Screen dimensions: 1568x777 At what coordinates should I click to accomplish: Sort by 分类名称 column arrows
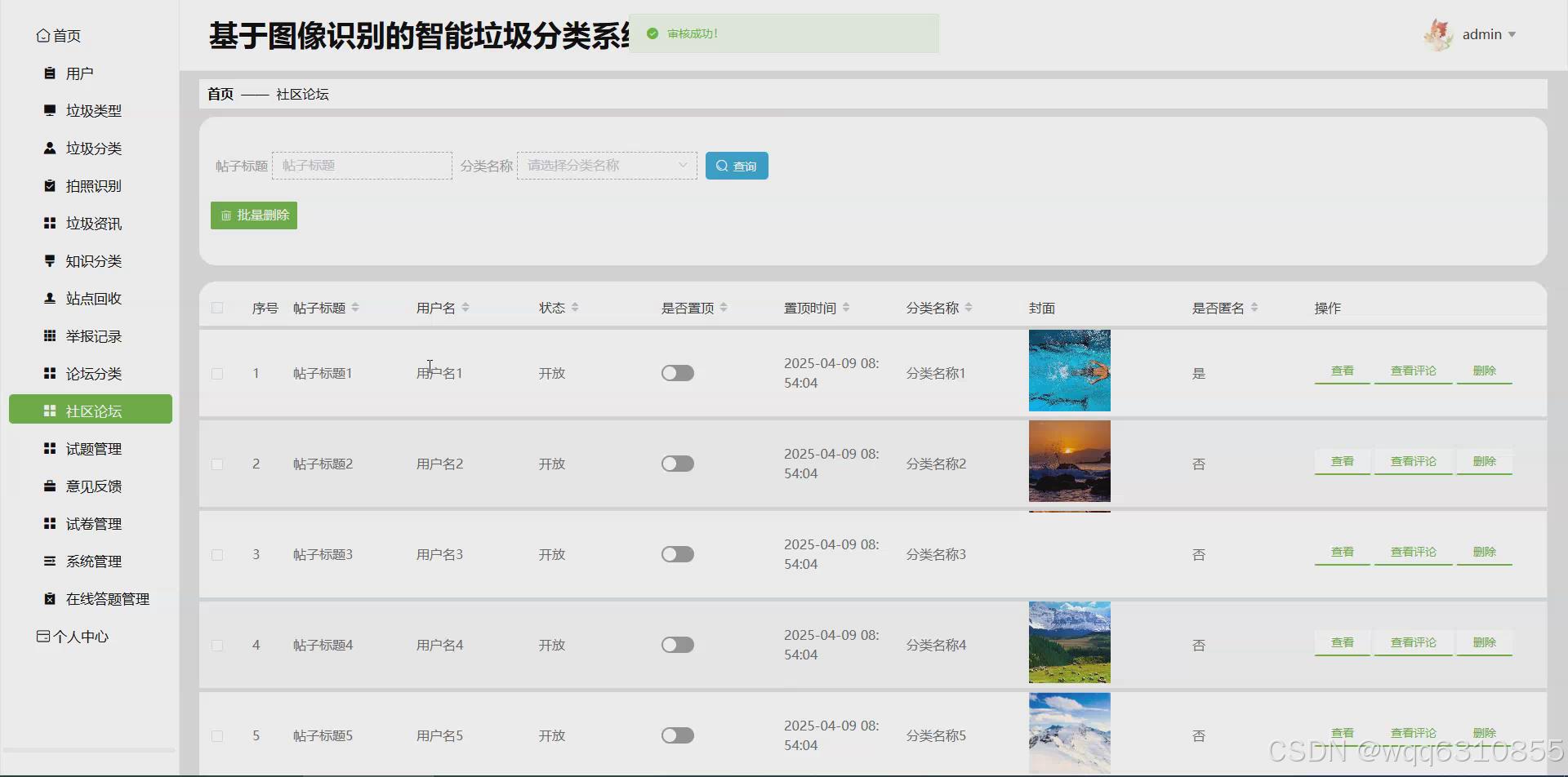969,308
